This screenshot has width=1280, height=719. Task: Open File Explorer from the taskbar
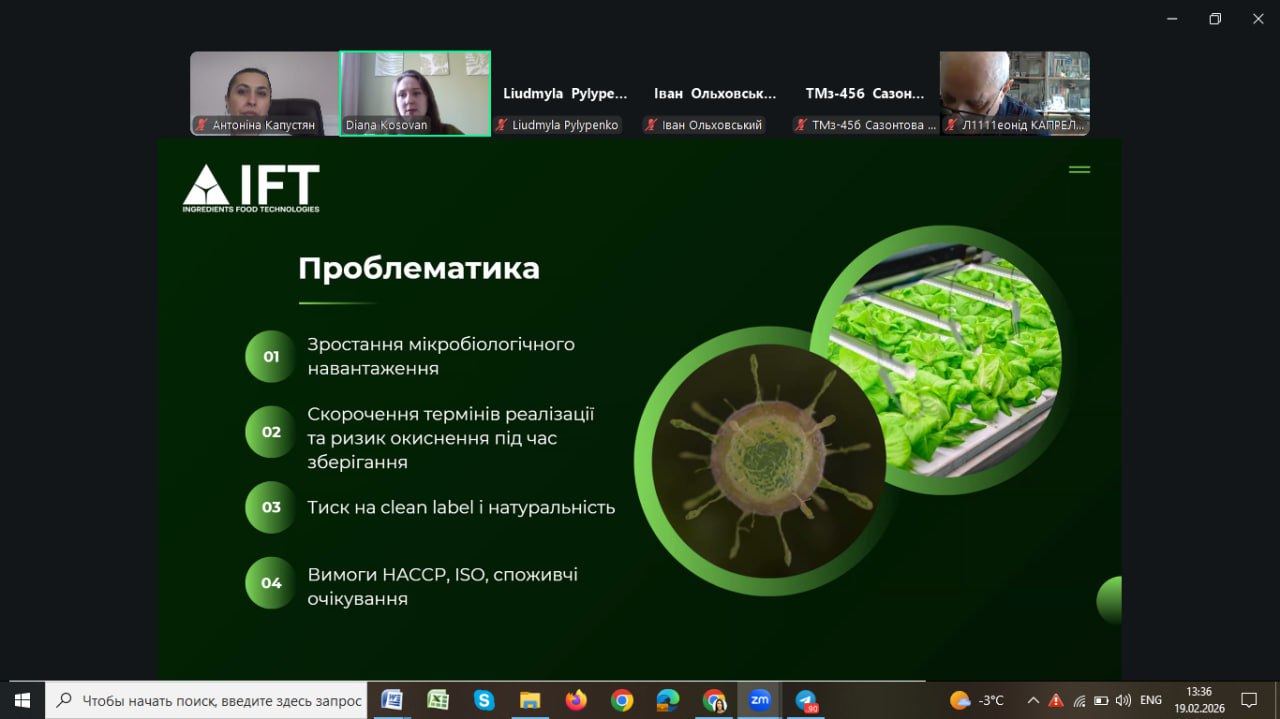[x=530, y=700]
